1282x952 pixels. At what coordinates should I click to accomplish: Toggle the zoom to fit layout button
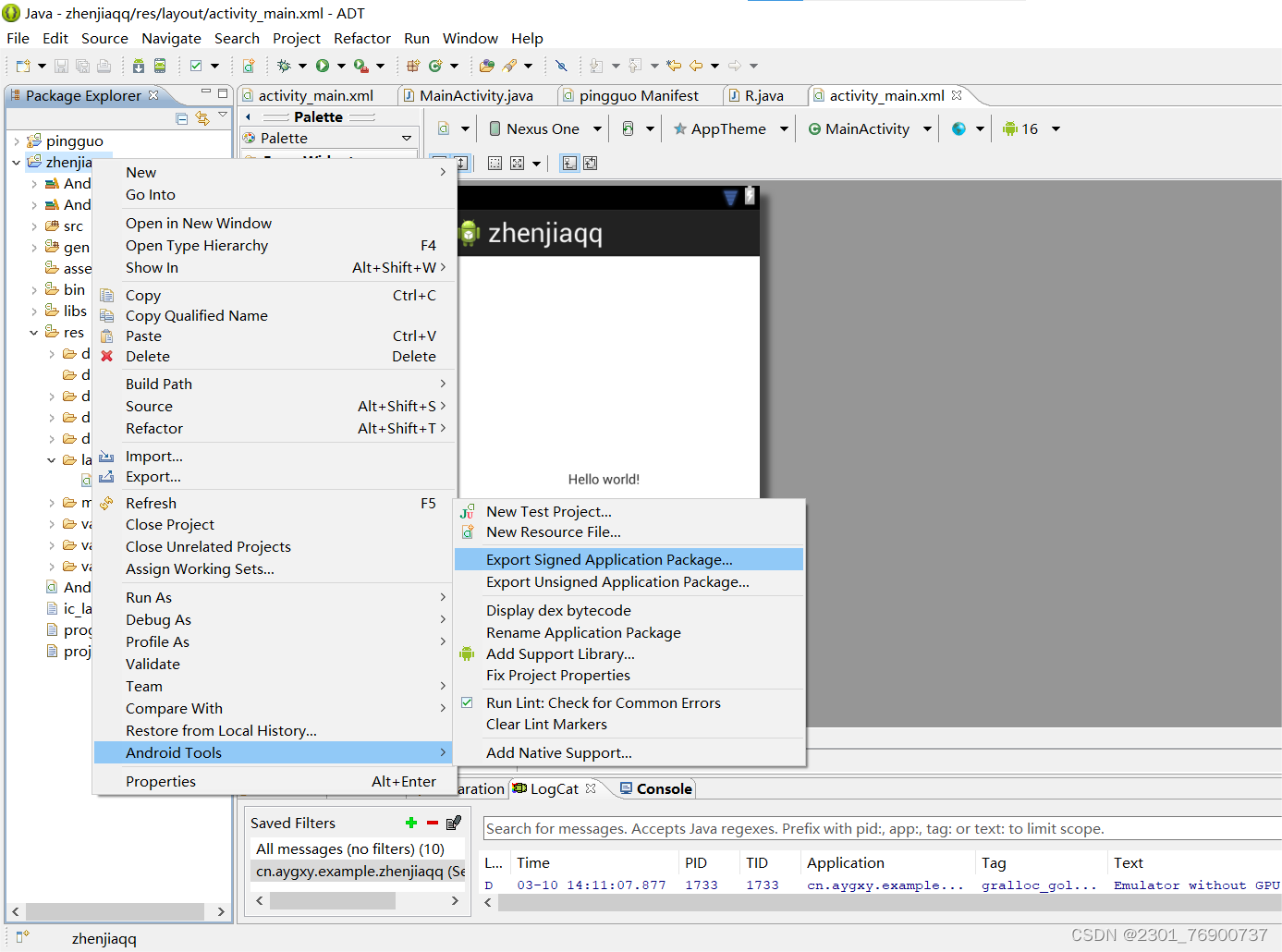(x=517, y=164)
